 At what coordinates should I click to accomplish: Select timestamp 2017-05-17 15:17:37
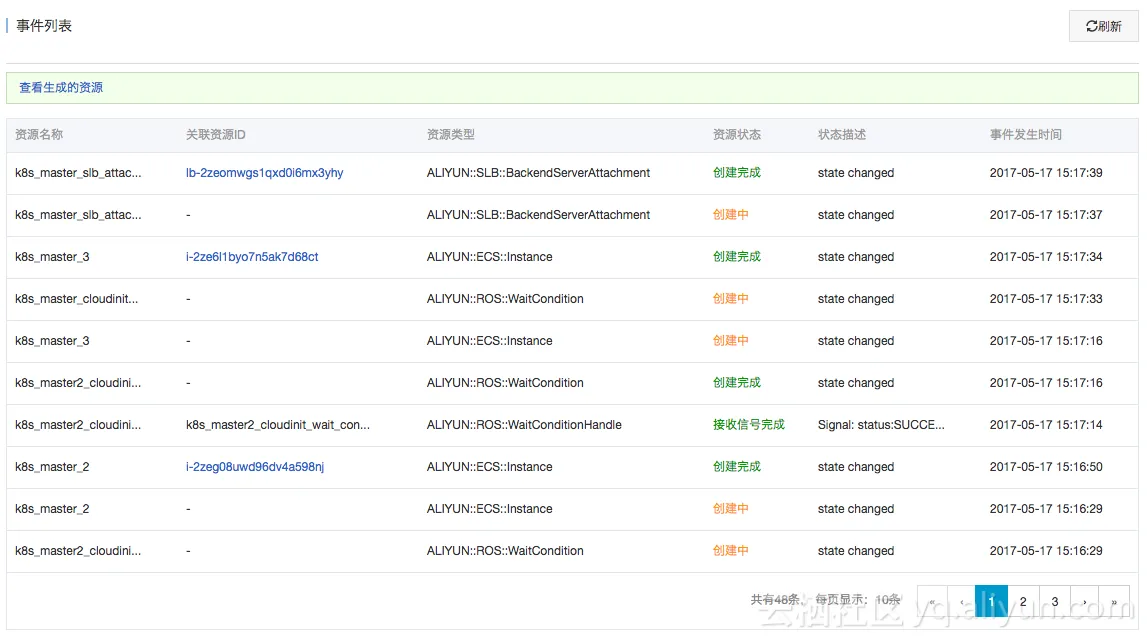[x=1046, y=215]
